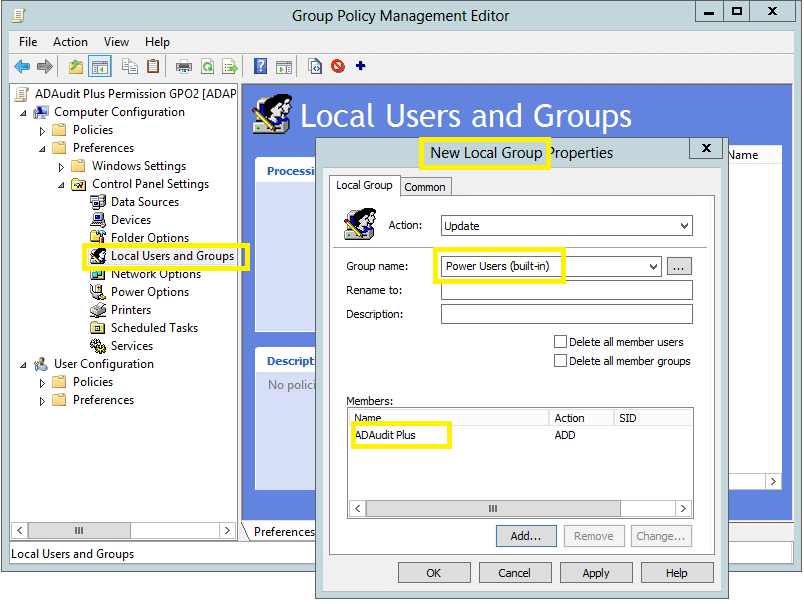Click the Print toolbar icon
The image size is (804, 604).
coord(184,67)
